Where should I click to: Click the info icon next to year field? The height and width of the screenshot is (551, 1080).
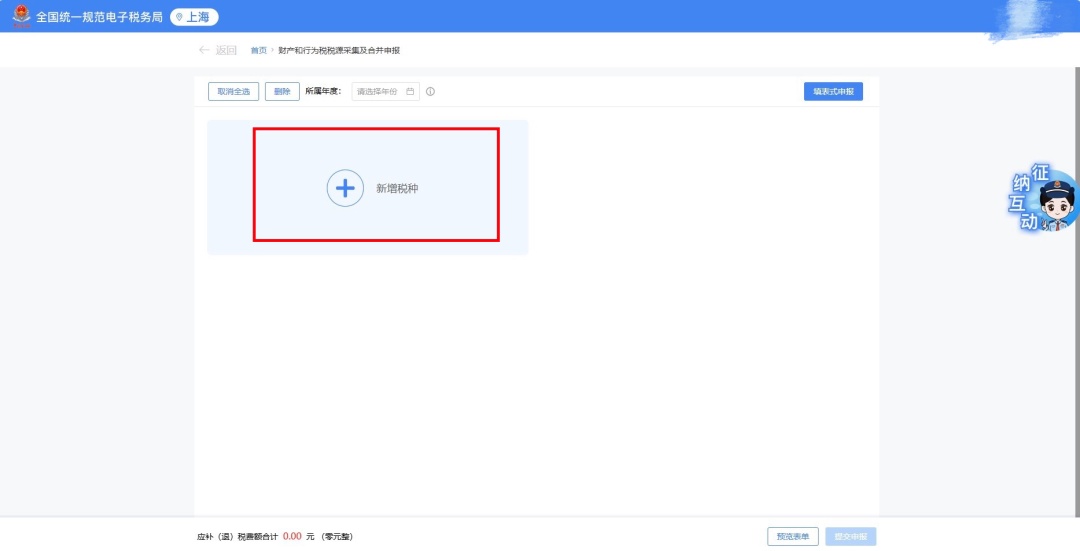pyautogui.click(x=431, y=91)
